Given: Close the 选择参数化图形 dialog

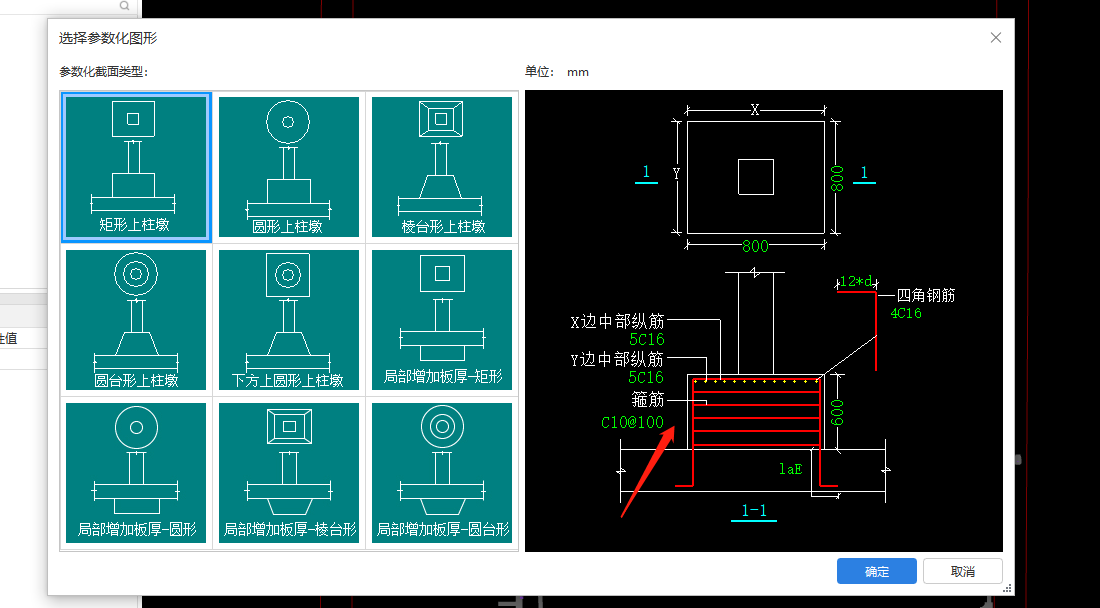Looking at the screenshot, I should (995, 38).
